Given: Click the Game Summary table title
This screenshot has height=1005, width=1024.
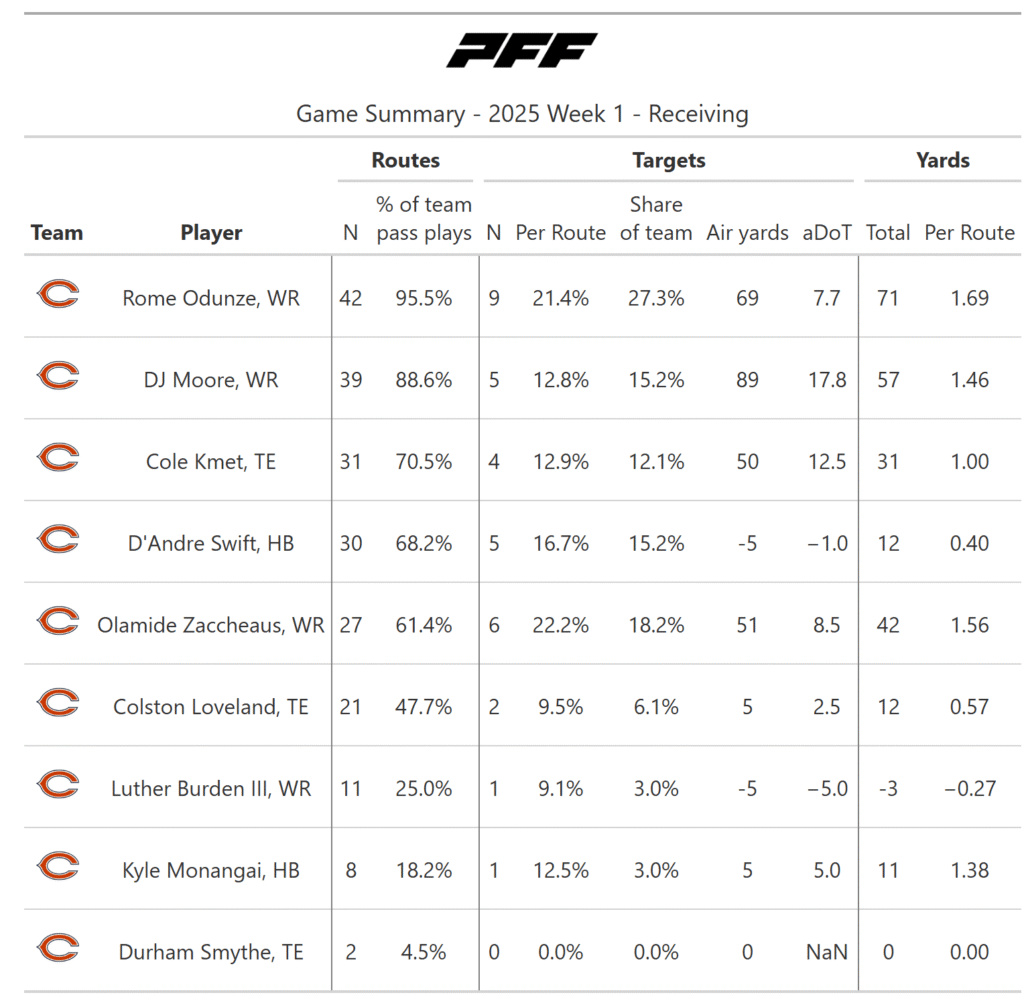Looking at the screenshot, I should [x=521, y=114].
